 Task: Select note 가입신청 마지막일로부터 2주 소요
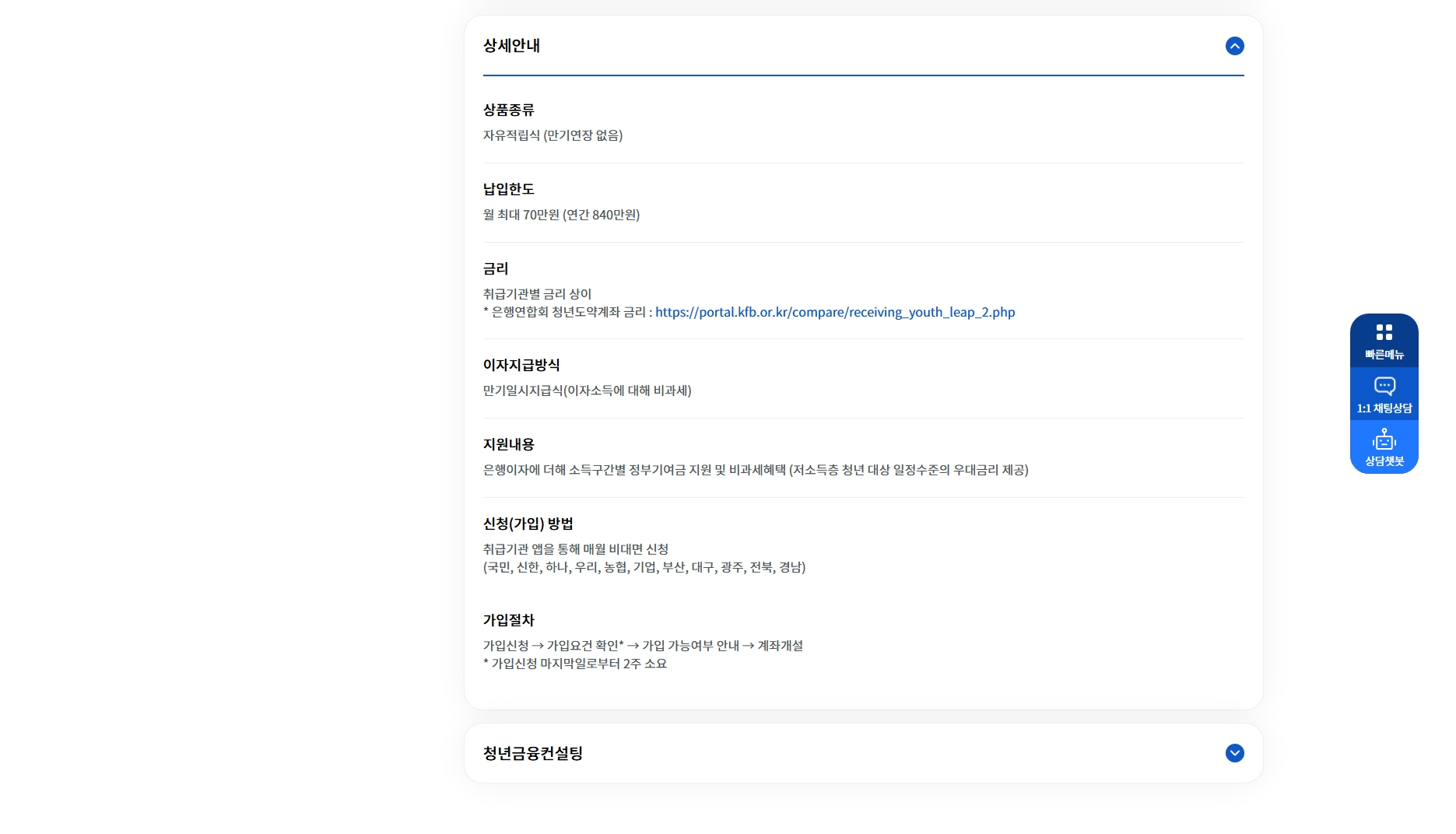575,664
